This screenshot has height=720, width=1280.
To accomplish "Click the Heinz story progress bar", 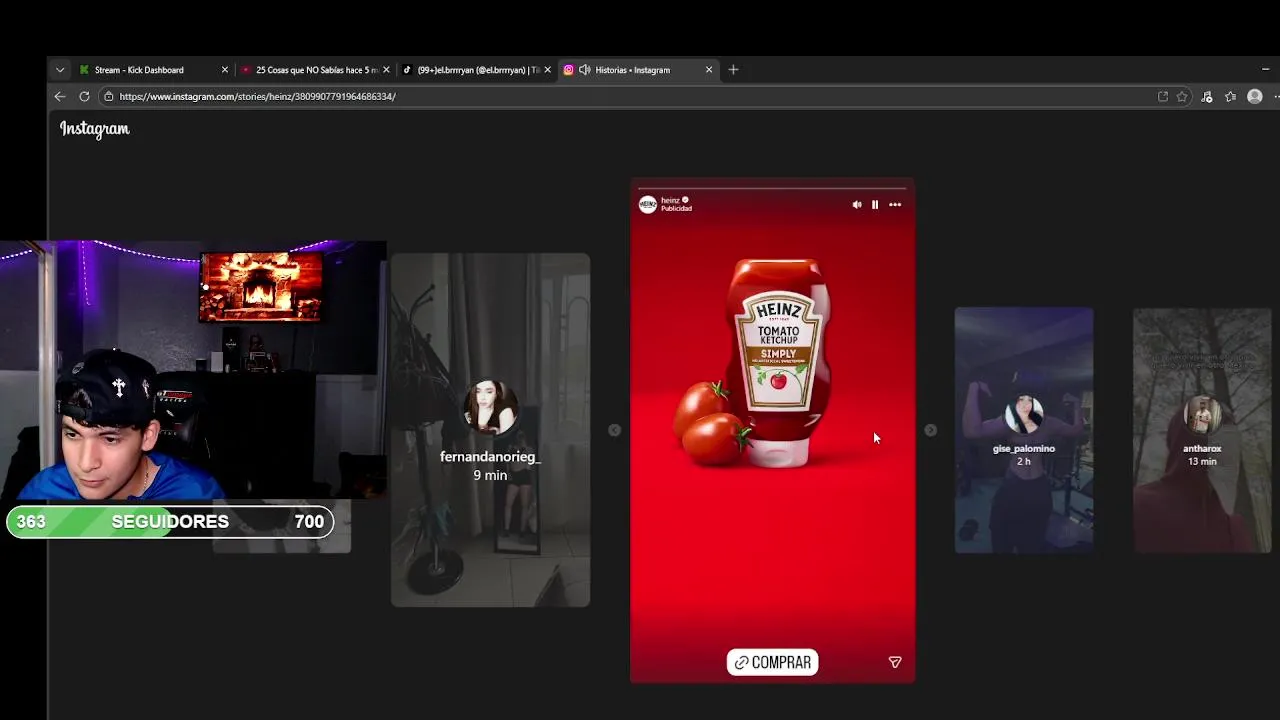I will tap(772, 187).
